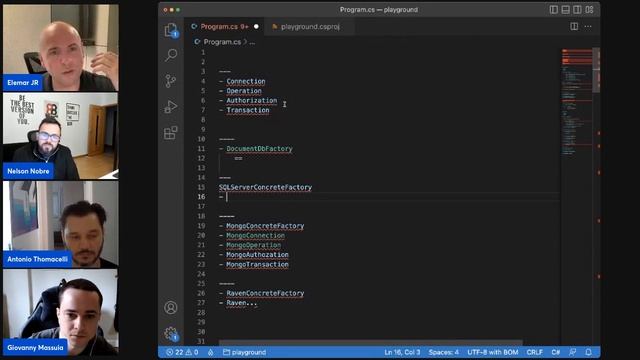The height and width of the screenshot is (360, 640).
Task: Click the unsaved dot on Program.cs tab
Action: (x=256, y=27)
